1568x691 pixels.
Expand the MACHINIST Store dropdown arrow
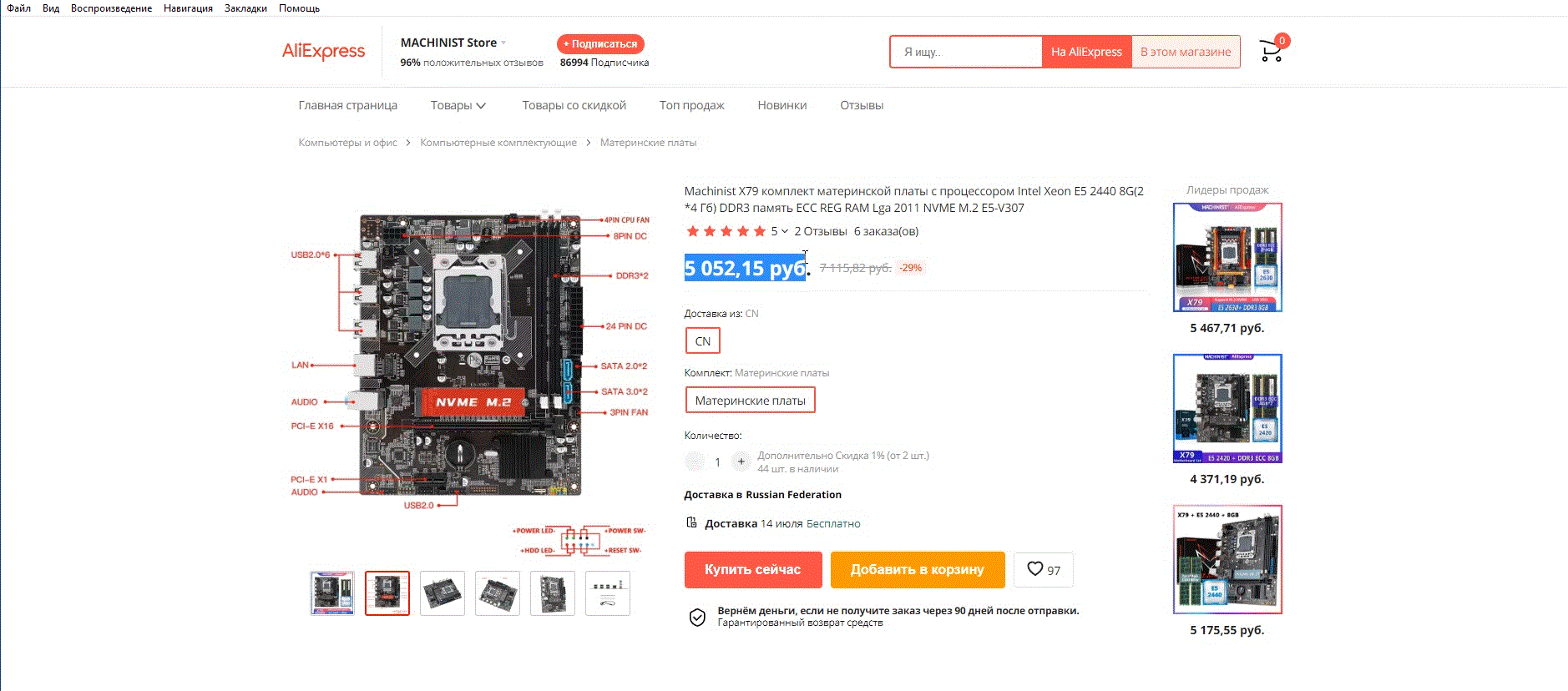503,43
